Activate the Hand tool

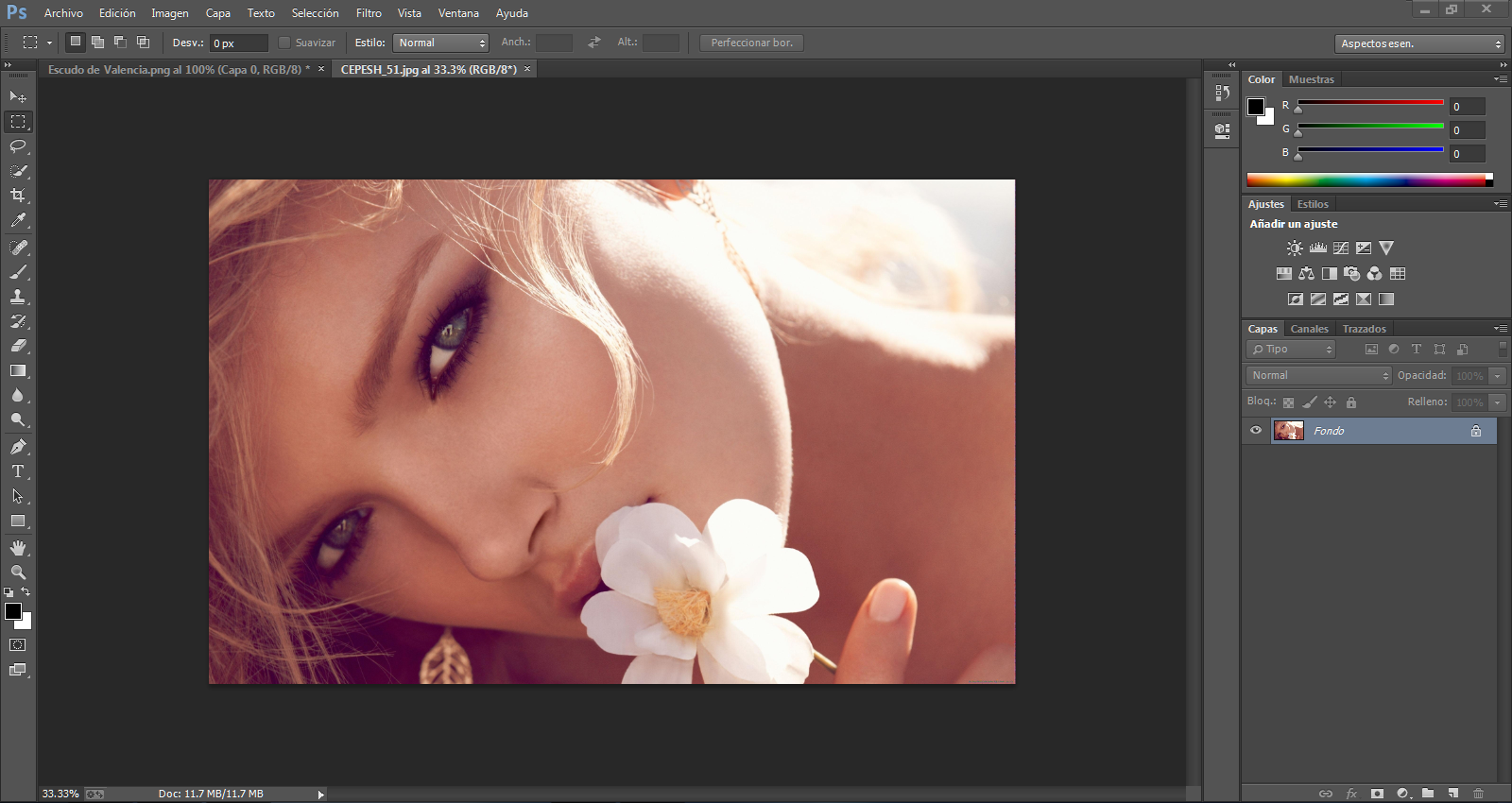click(x=18, y=548)
